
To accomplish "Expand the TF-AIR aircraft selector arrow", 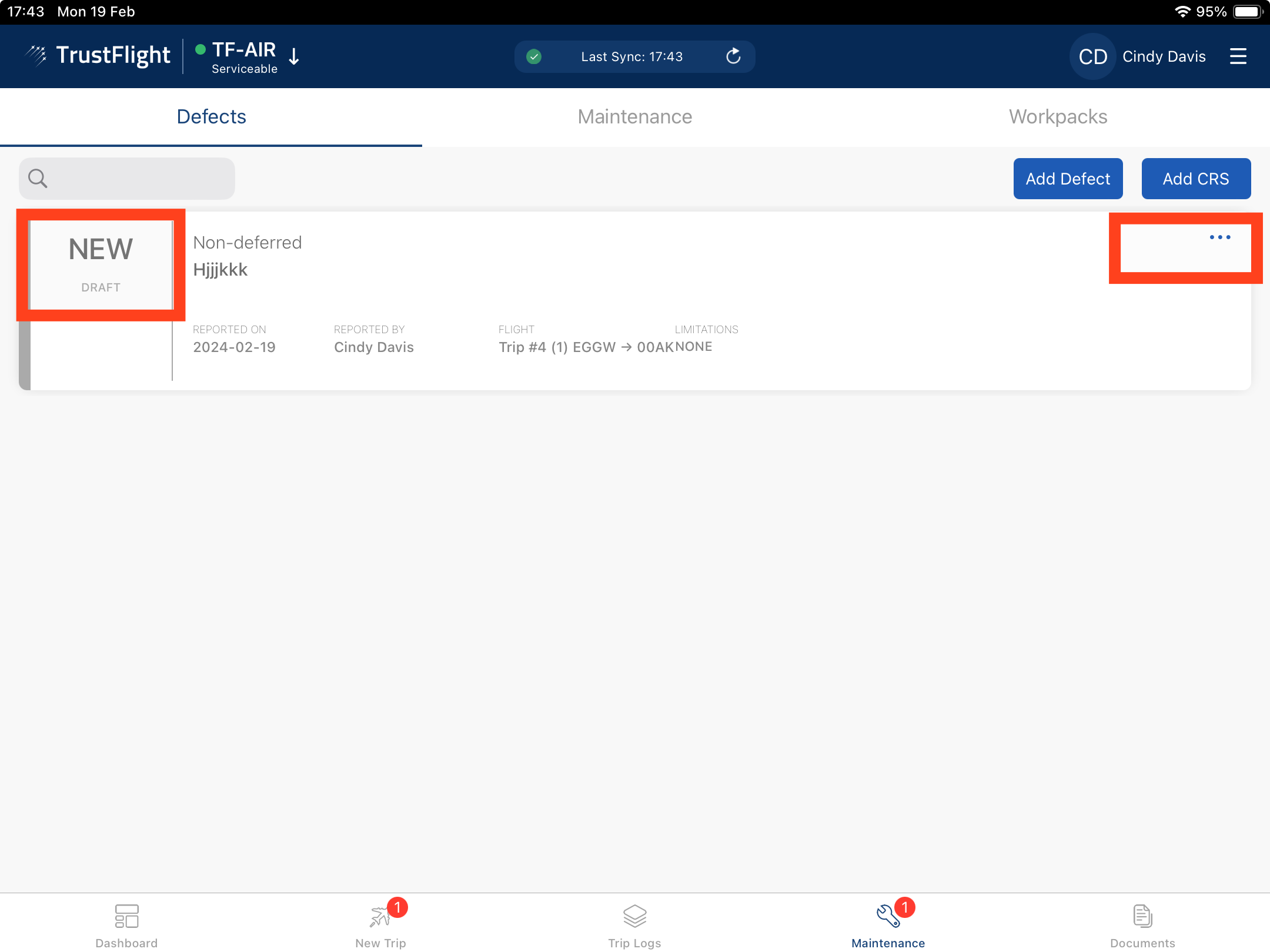I will coord(294,56).
